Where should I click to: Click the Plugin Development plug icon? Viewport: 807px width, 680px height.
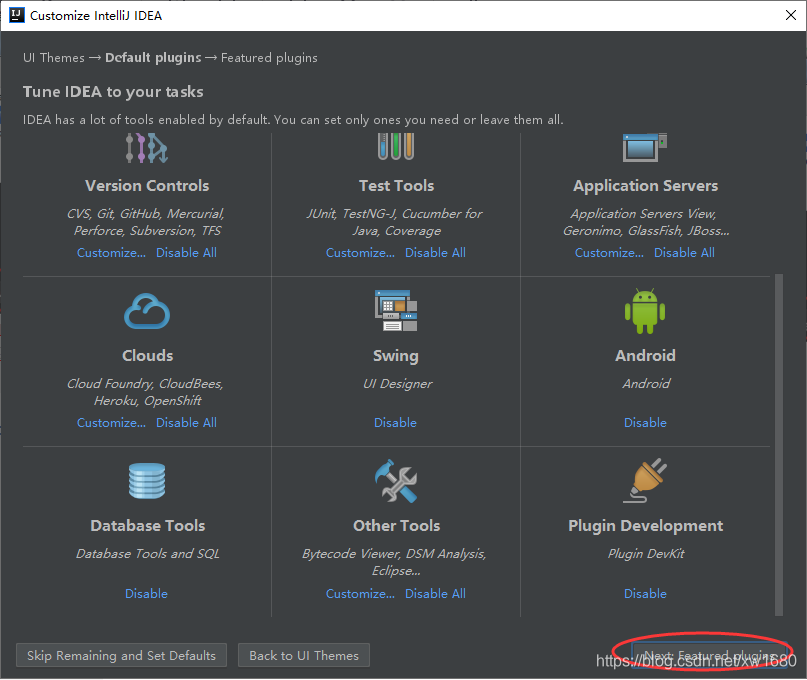[x=645, y=481]
